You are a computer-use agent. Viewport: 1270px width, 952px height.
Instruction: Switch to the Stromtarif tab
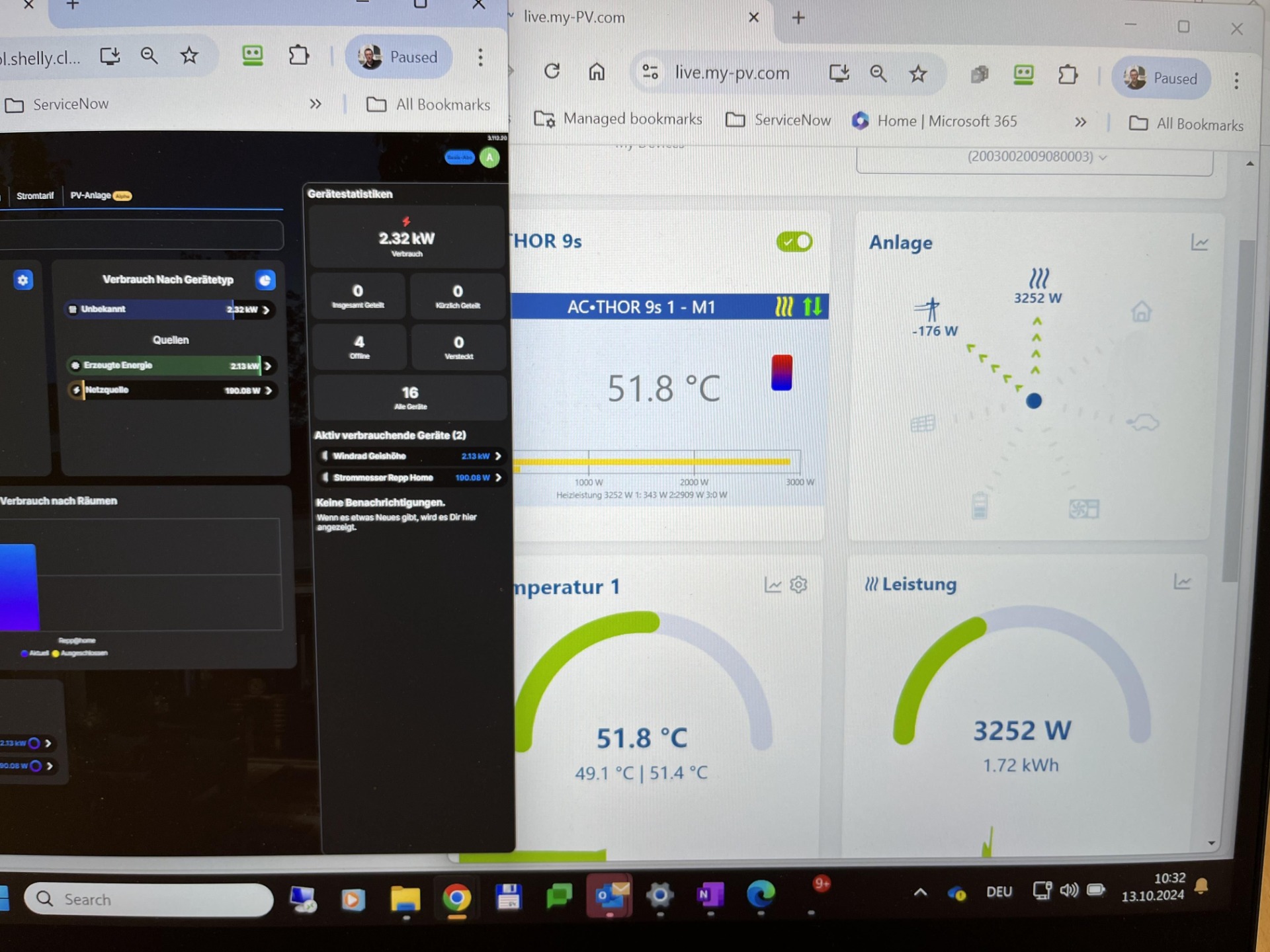[35, 196]
